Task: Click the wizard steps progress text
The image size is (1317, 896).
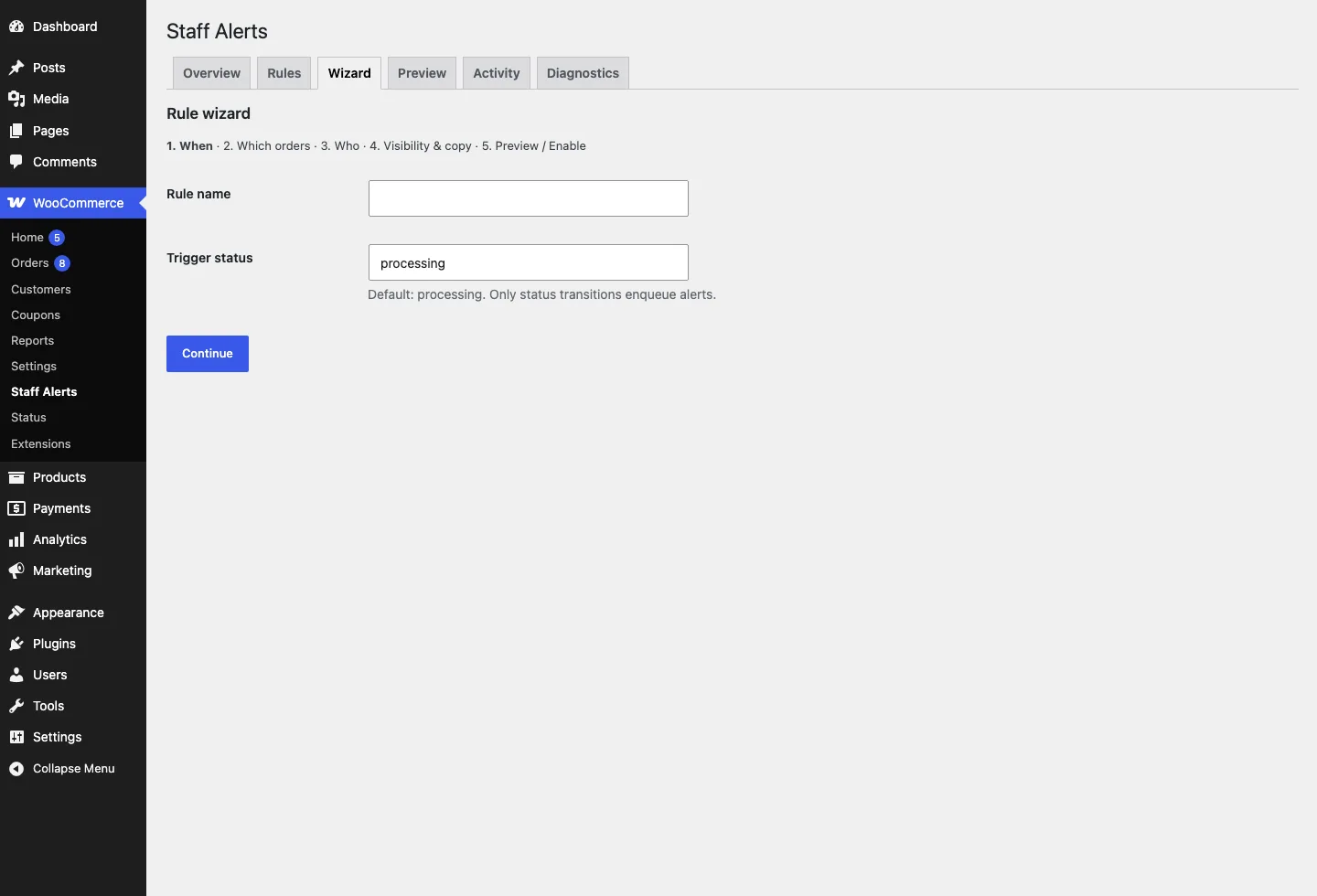Action: click(376, 145)
